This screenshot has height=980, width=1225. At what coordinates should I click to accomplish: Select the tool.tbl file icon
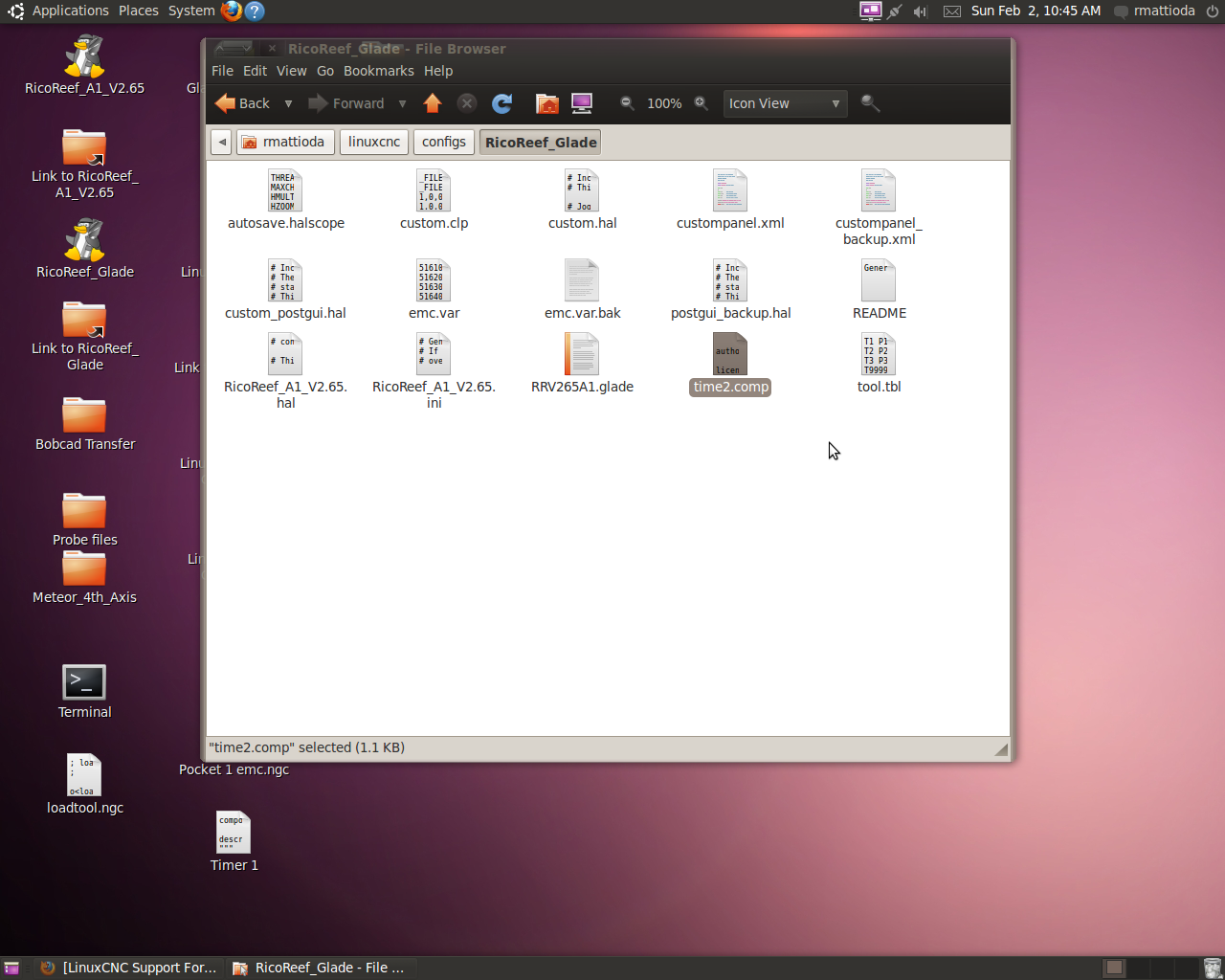[x=879, y=354]
